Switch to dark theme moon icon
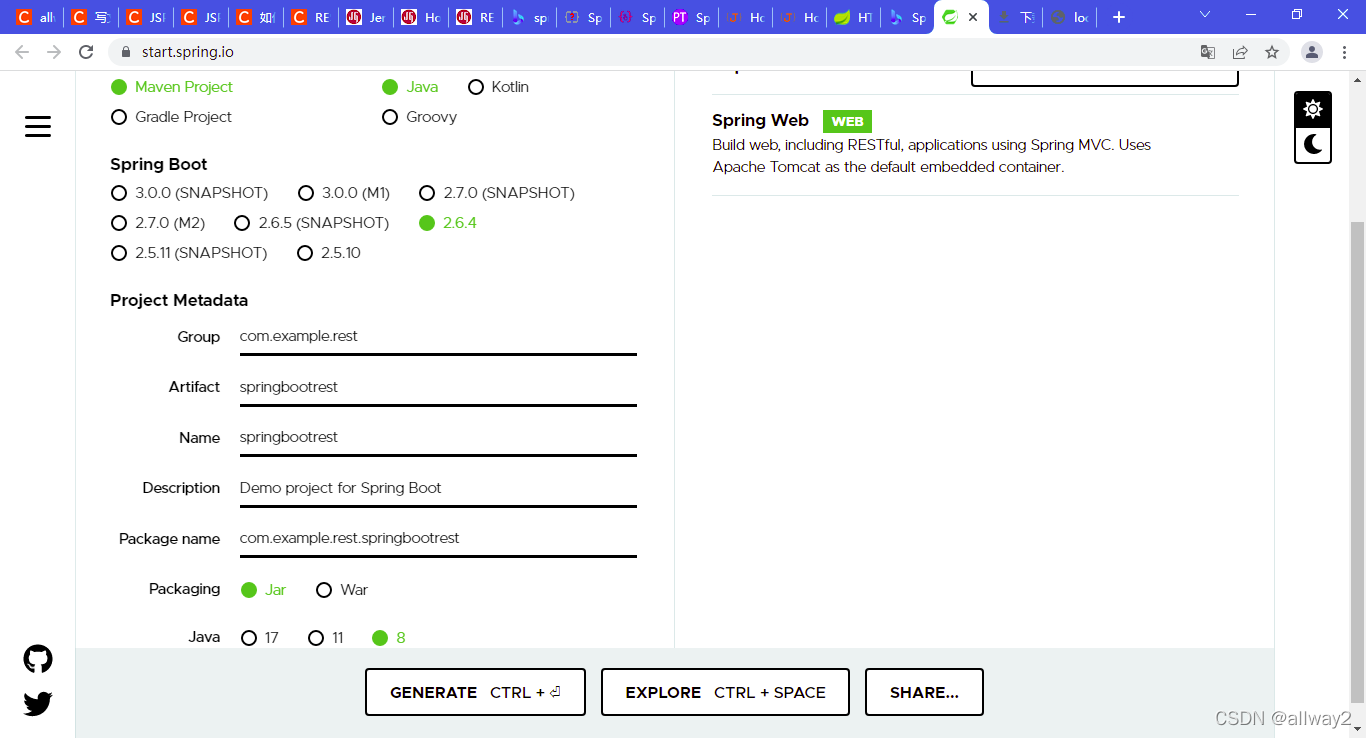Viewport: 1366px width, 738px height. [1313, 145]
